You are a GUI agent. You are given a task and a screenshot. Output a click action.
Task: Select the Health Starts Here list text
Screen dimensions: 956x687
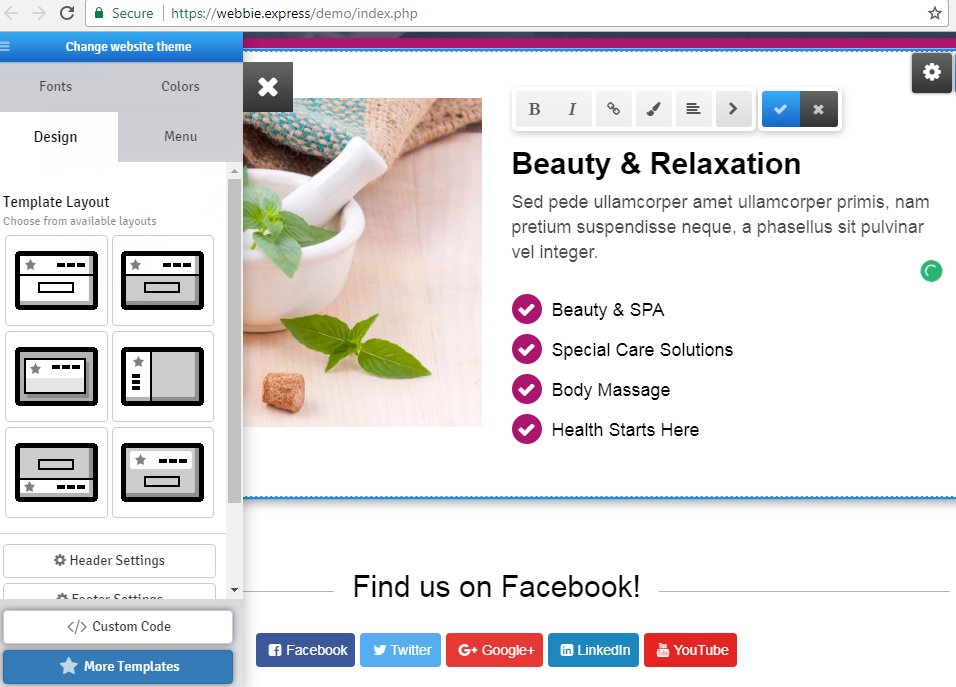pos(625,430)
